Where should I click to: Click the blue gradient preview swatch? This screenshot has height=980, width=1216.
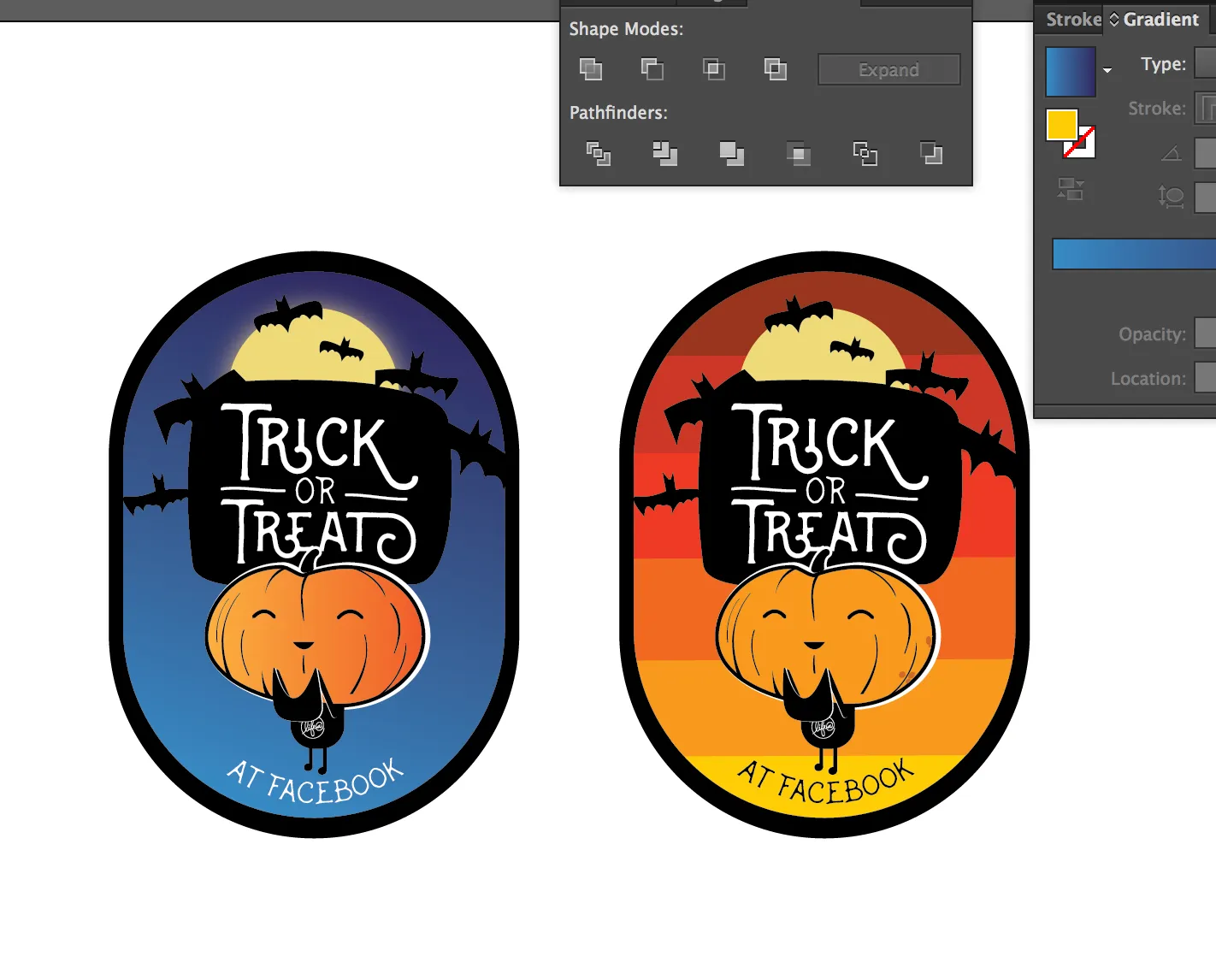pyautogui.click(x=1071, y=72)
